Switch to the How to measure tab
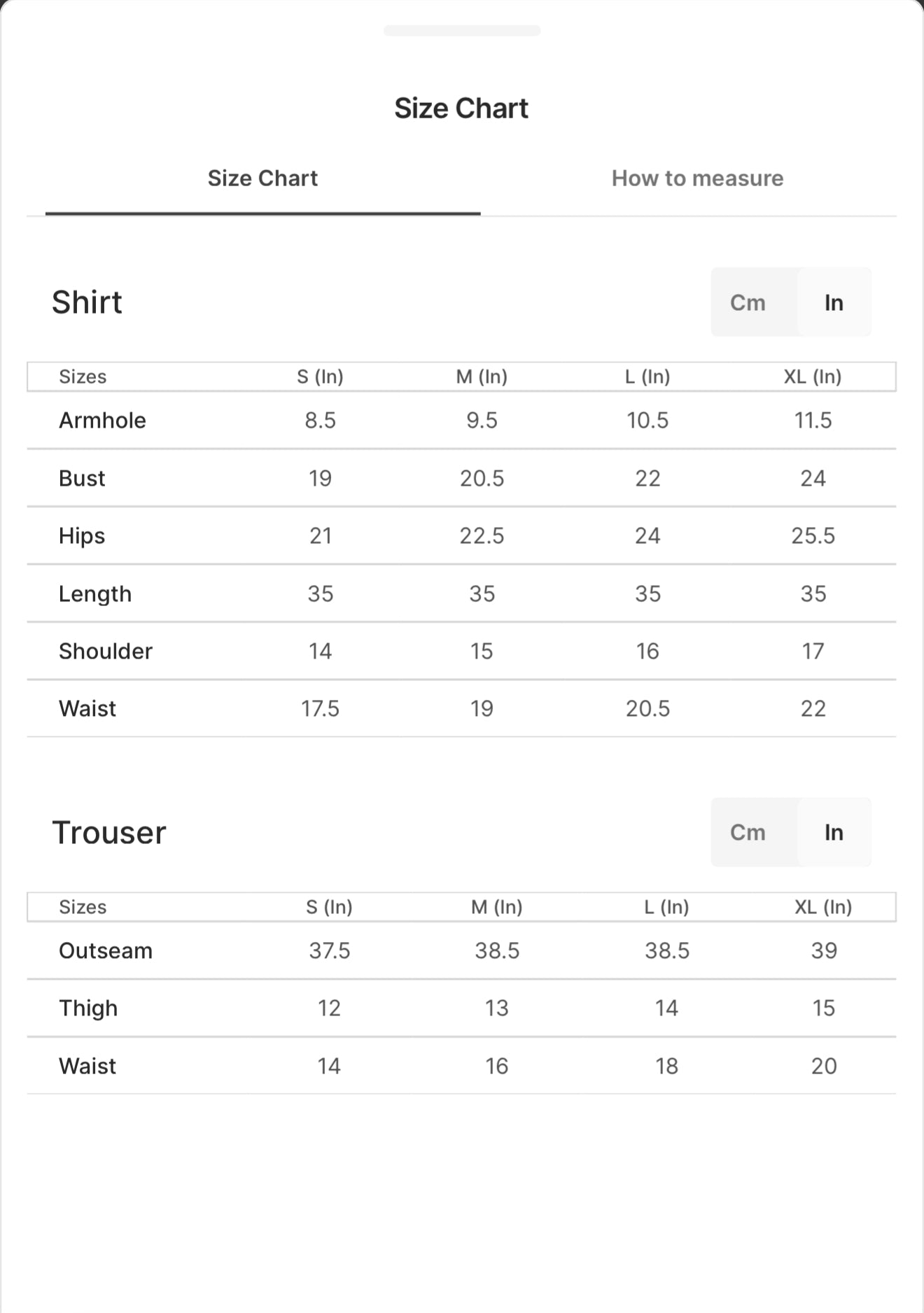Viewport: 924px width, 1313px height. point(697,178)
